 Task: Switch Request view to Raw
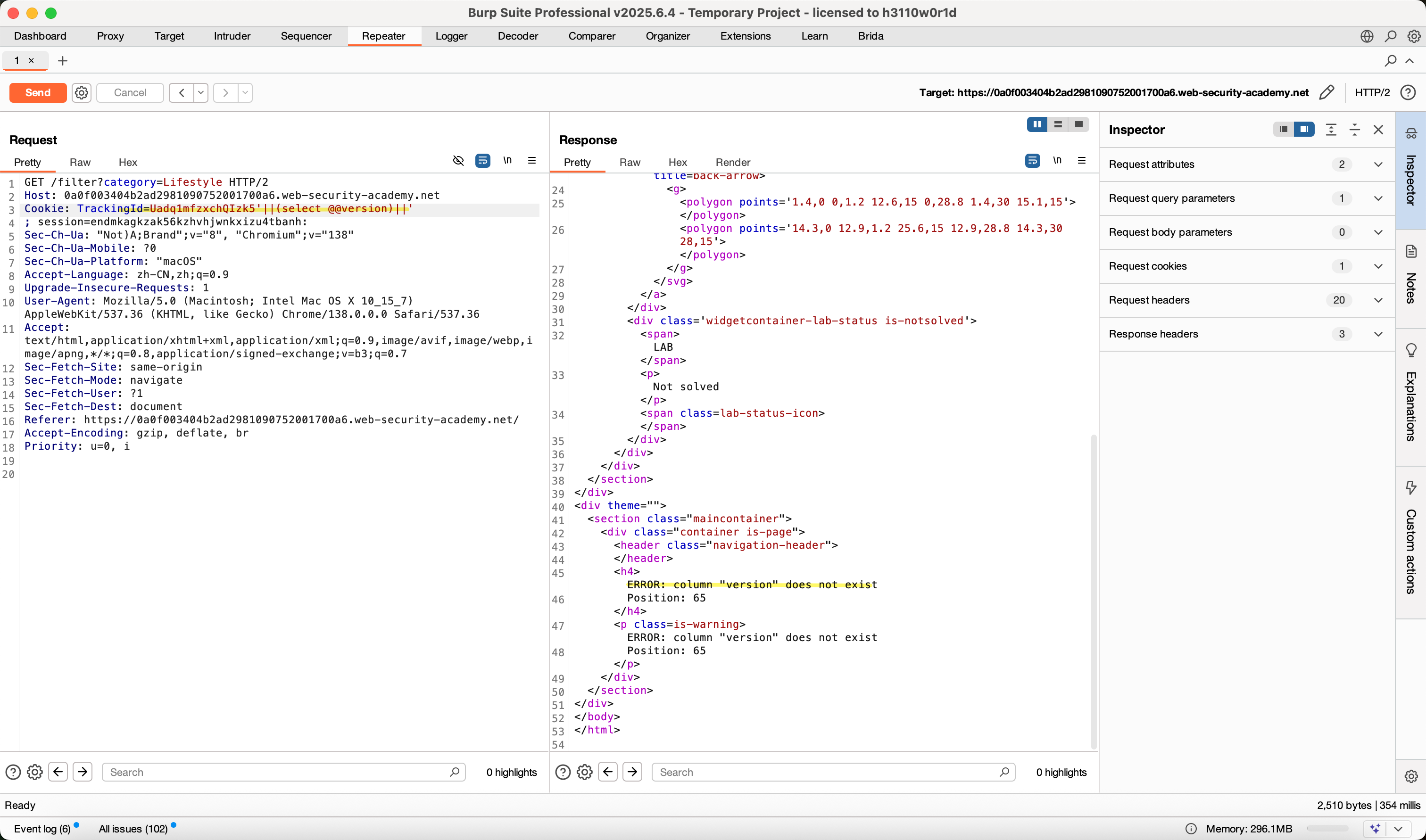80,163
